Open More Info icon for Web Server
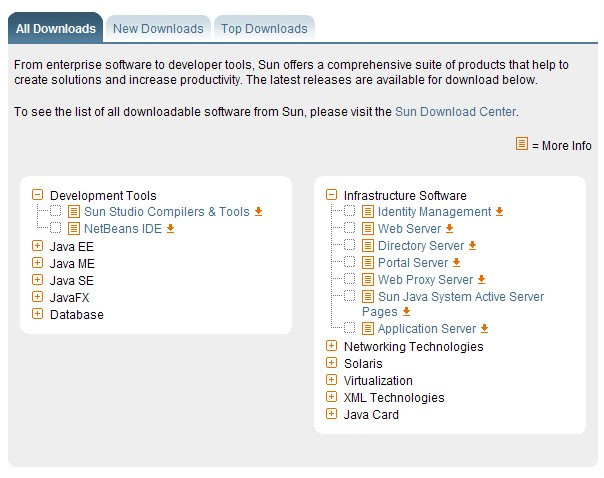 [368, 228]
